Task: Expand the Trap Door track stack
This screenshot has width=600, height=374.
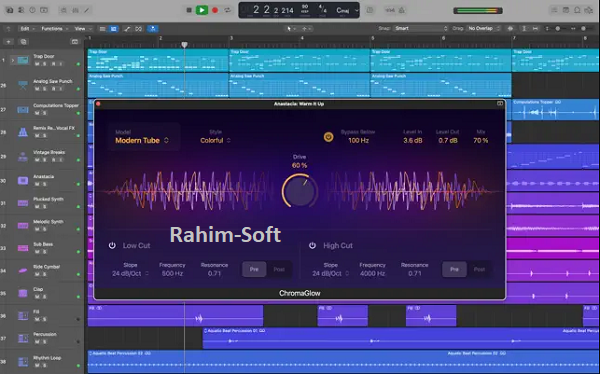Action: tap(13, 60)
